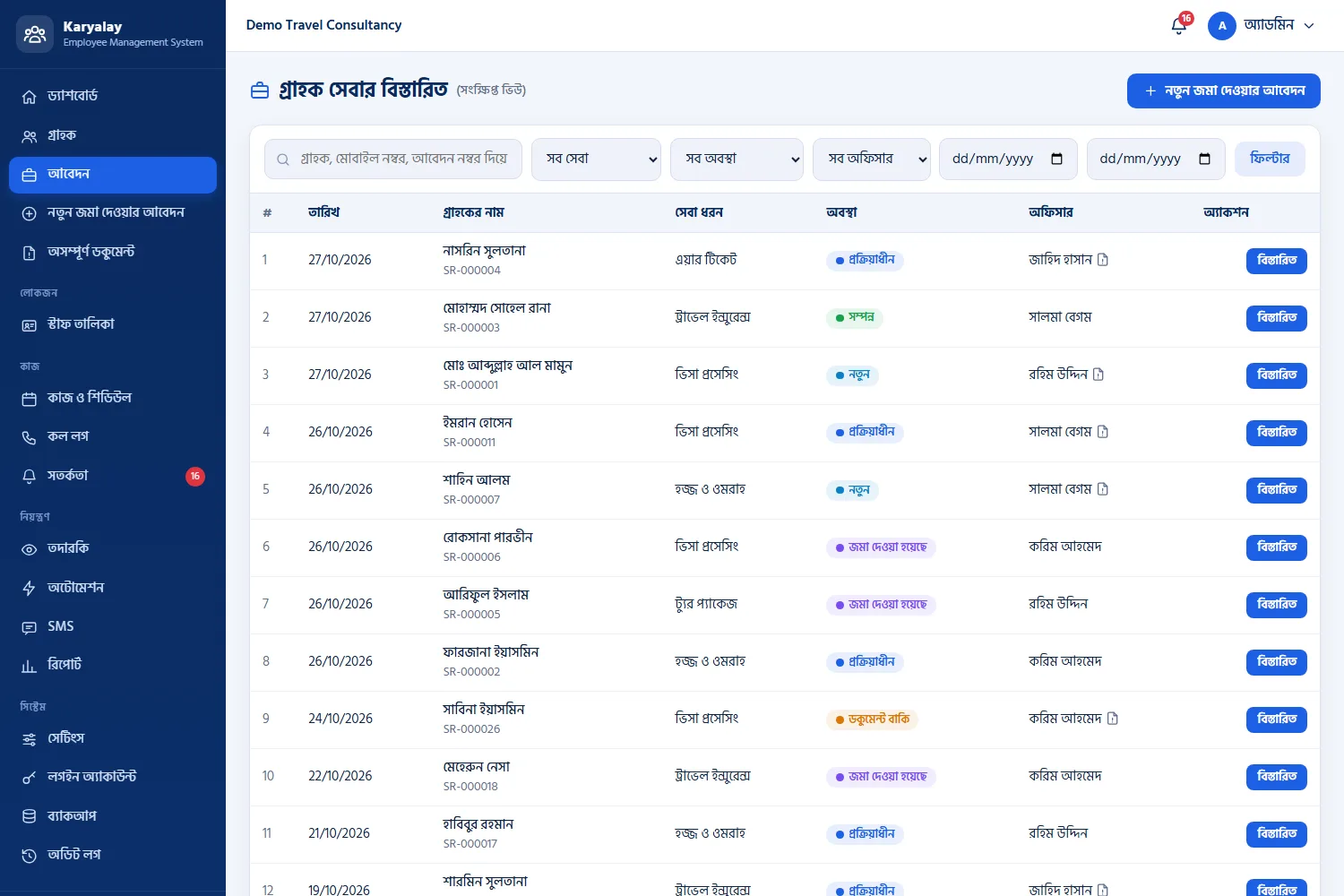Click the Karyalay logo icon

pyautogui.click(x=35, y=34)
